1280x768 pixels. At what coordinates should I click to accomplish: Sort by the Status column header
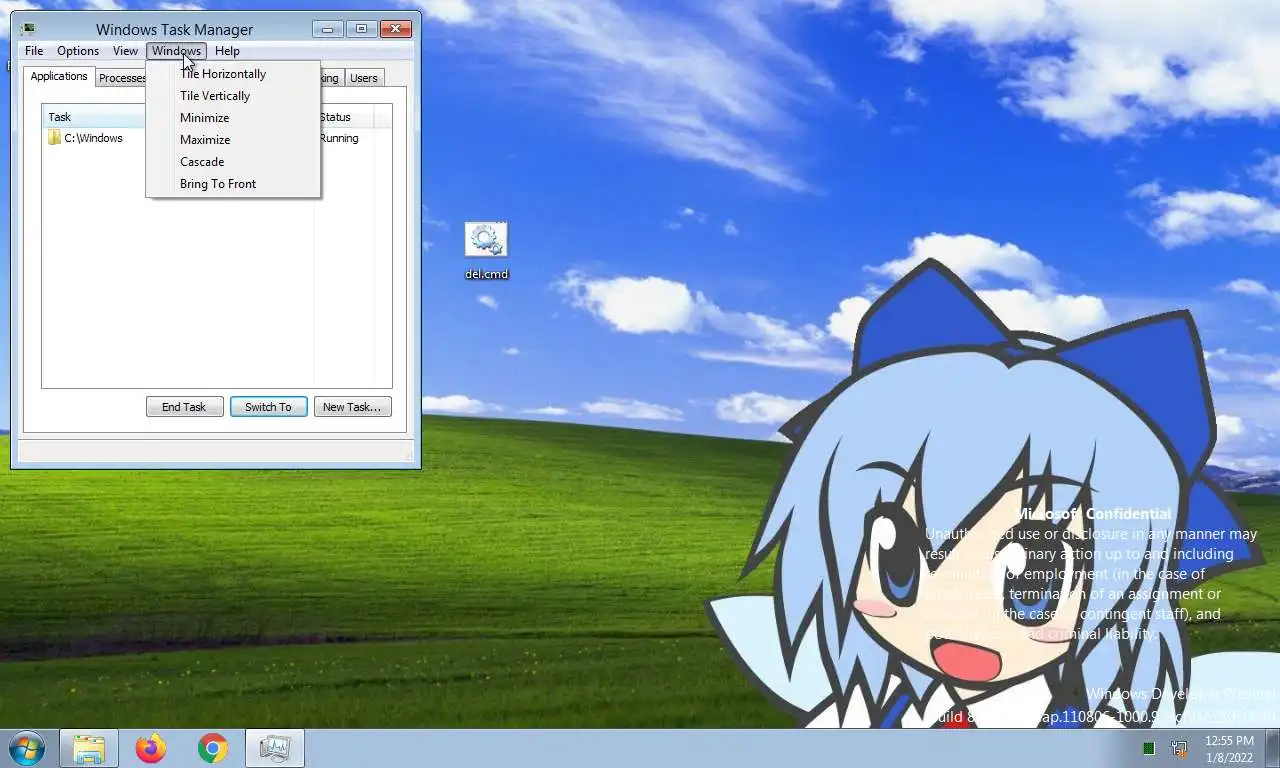[x=345, y=117]
